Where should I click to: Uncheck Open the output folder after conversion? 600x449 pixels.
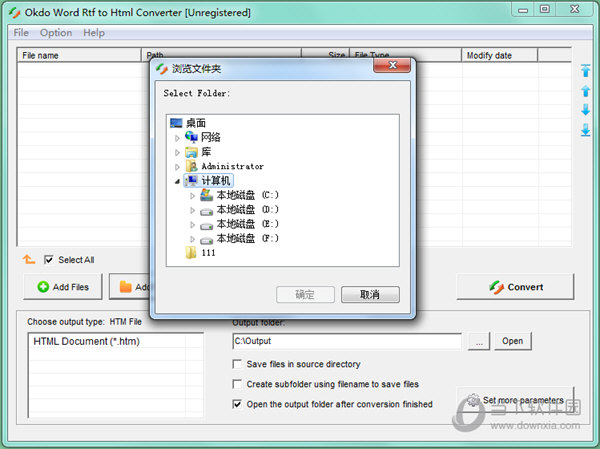237,404
